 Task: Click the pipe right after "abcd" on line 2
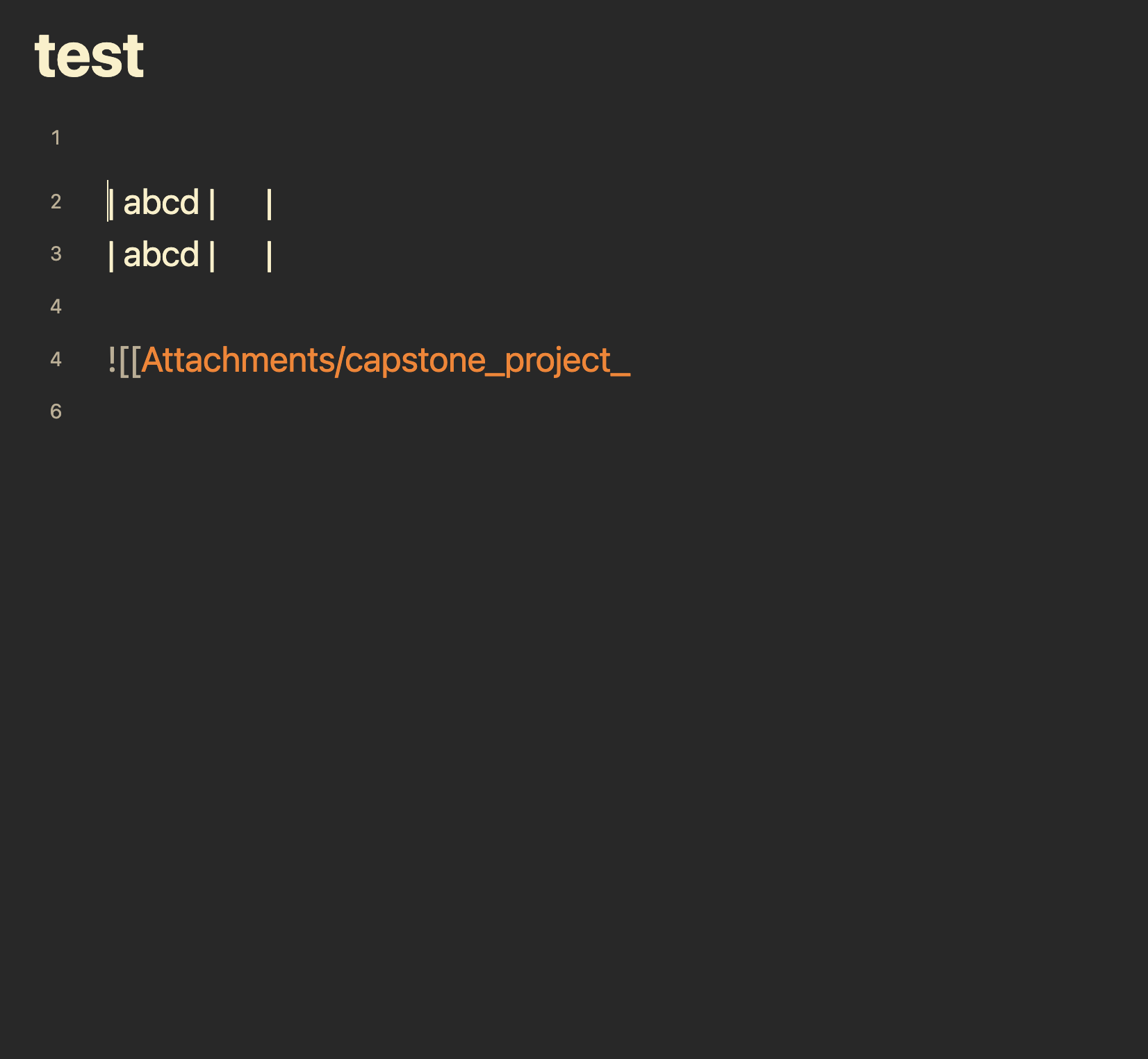coord(212,204)
